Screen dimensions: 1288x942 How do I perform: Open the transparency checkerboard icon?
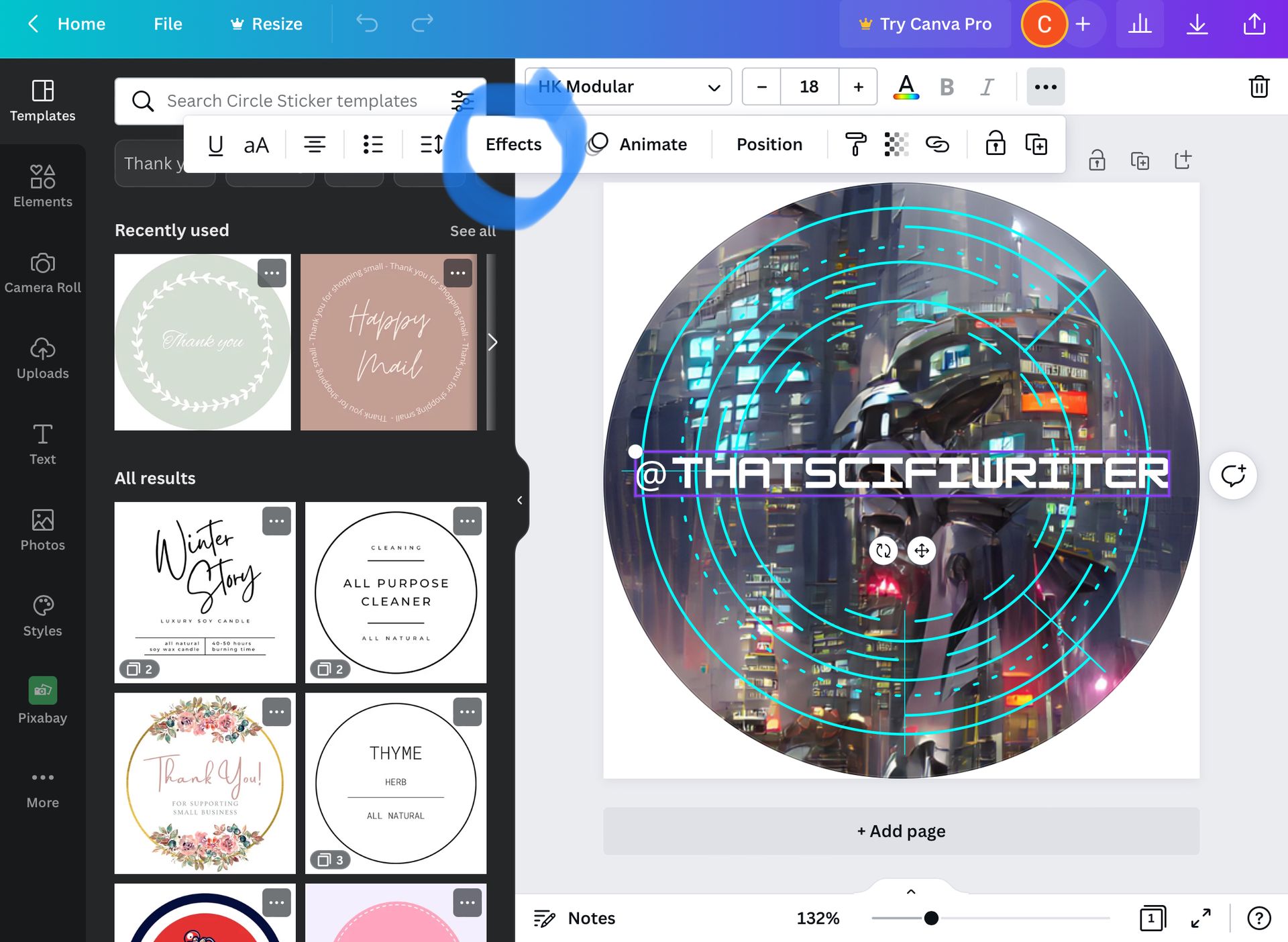point(896,145)
